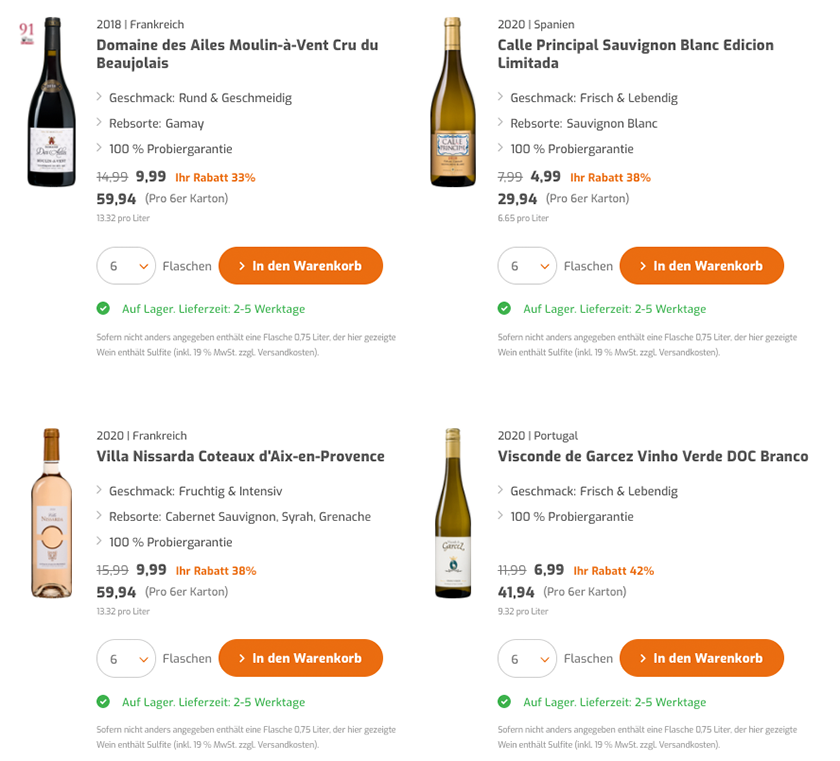
Task: Click chevron beside Rebsorte: Gamay
Action: tap(100, 123)
